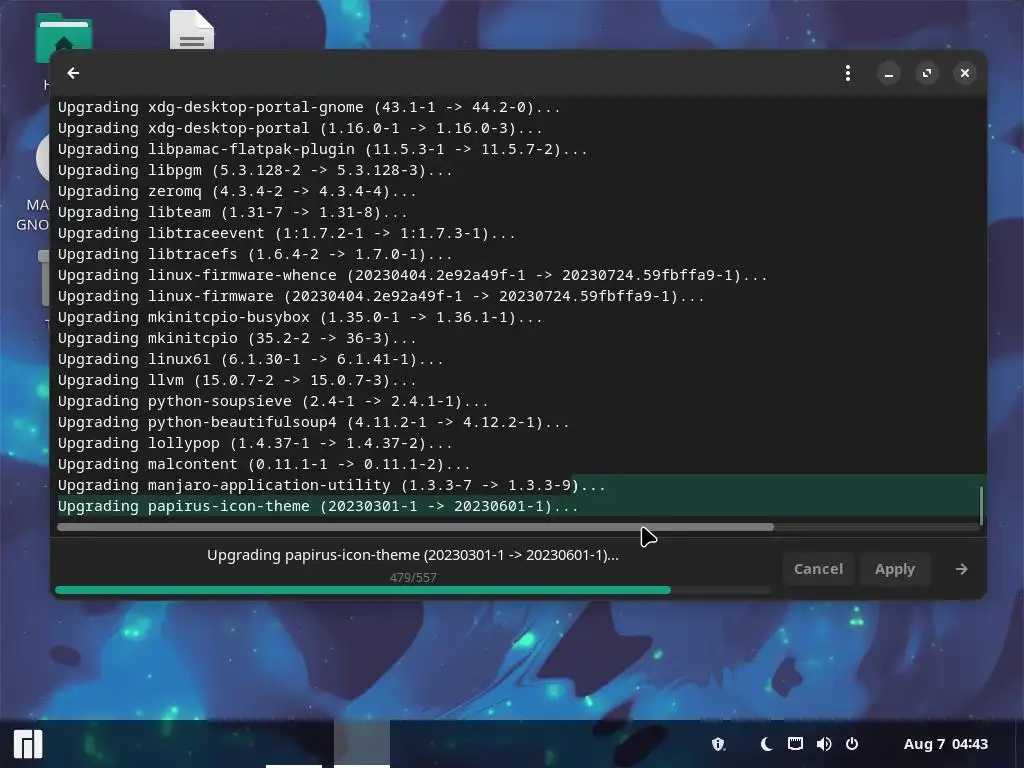Screen dimensions: 1024x768
Task: Open the network tray icon
Action: [795, 744]
